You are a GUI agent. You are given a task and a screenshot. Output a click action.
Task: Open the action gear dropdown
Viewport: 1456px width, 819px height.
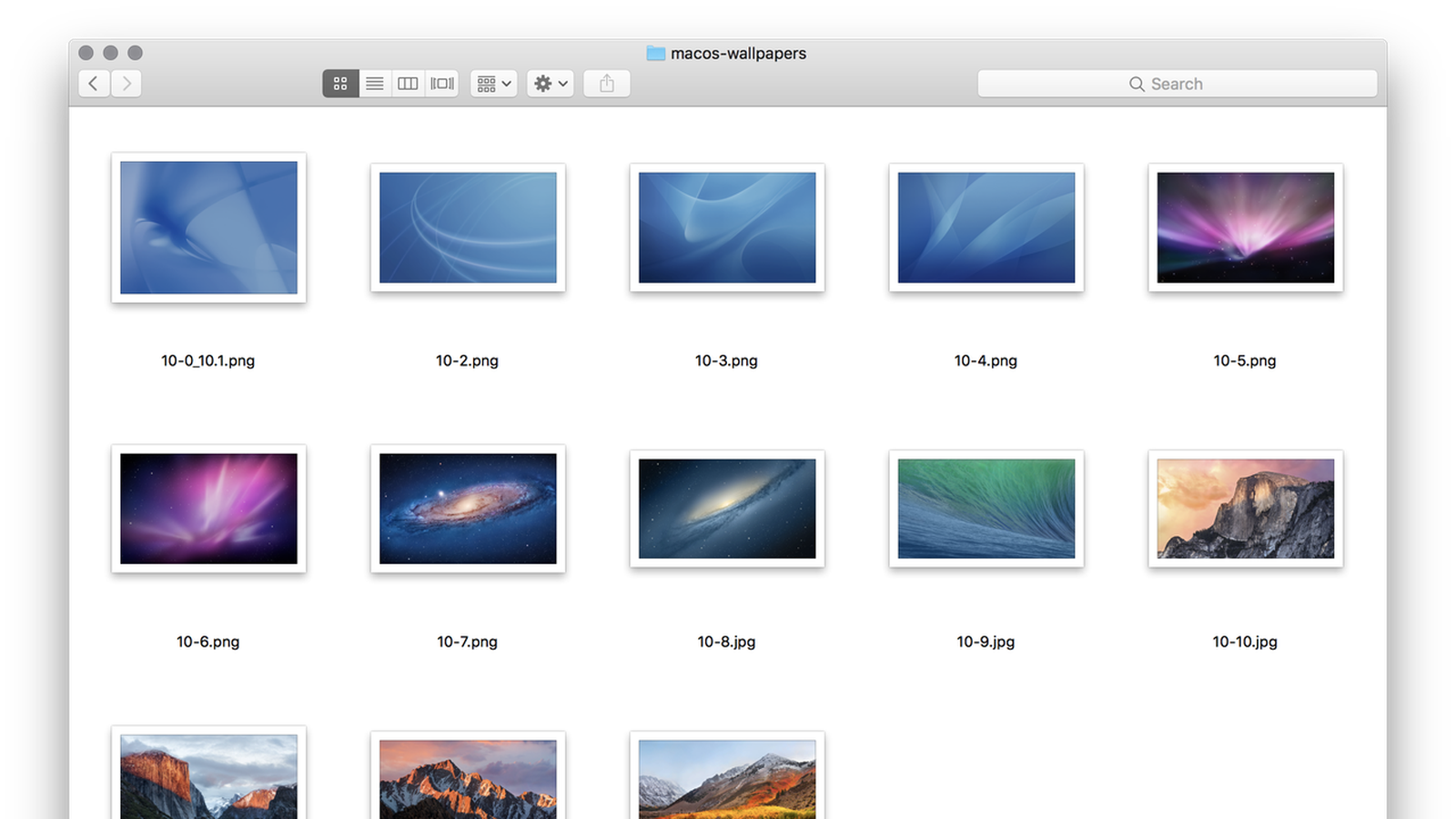coord(550,83)
